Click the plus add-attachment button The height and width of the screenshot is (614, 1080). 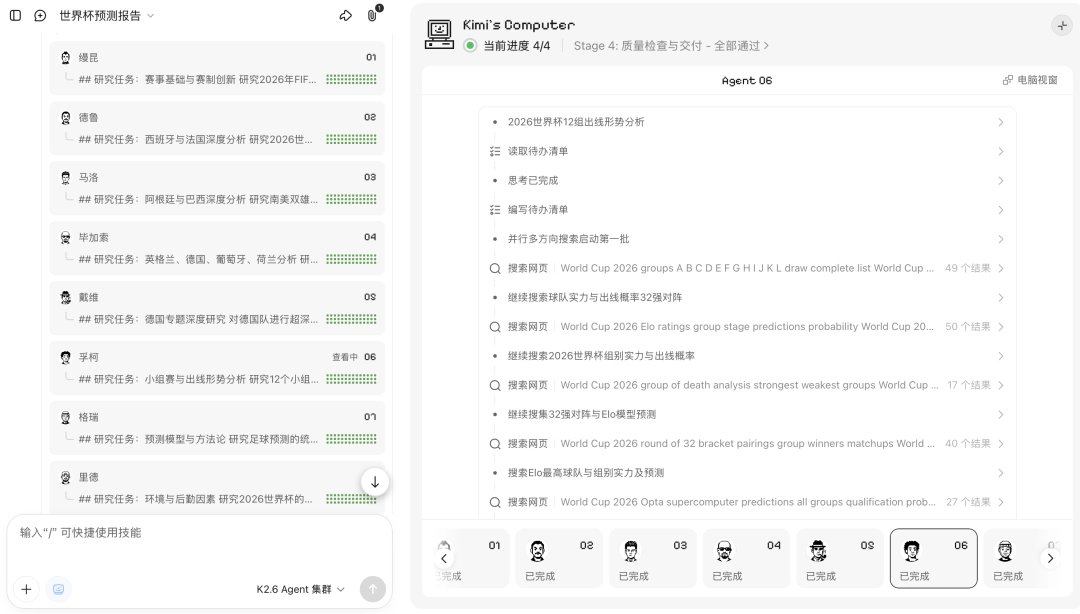click(x=26, y=589)
